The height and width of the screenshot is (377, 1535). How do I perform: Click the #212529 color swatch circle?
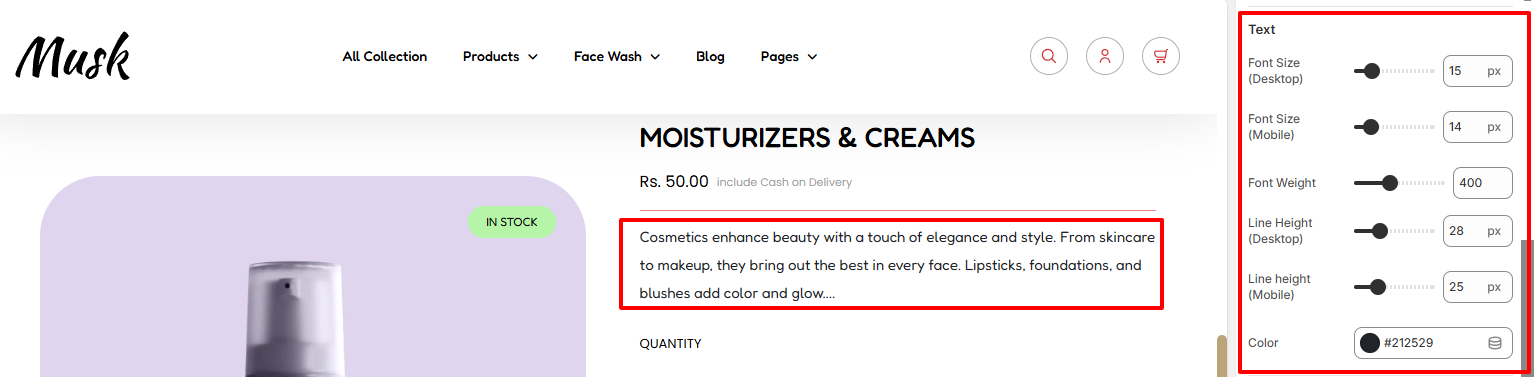pos(1370,343)
